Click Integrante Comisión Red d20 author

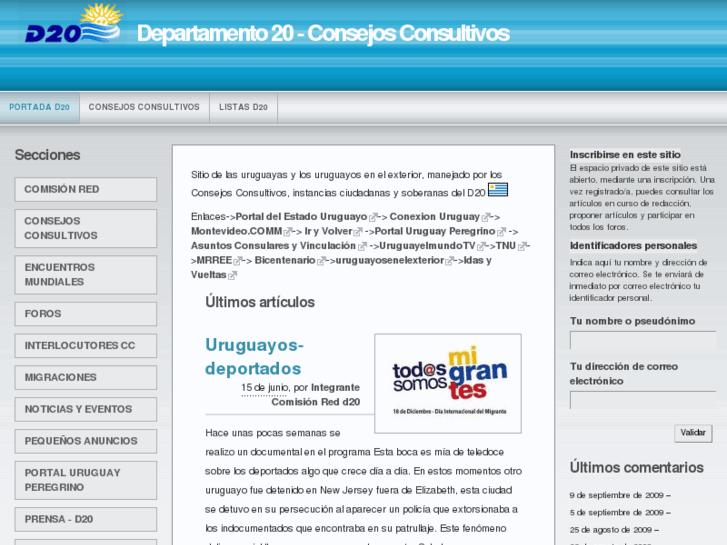coord(316,395)
